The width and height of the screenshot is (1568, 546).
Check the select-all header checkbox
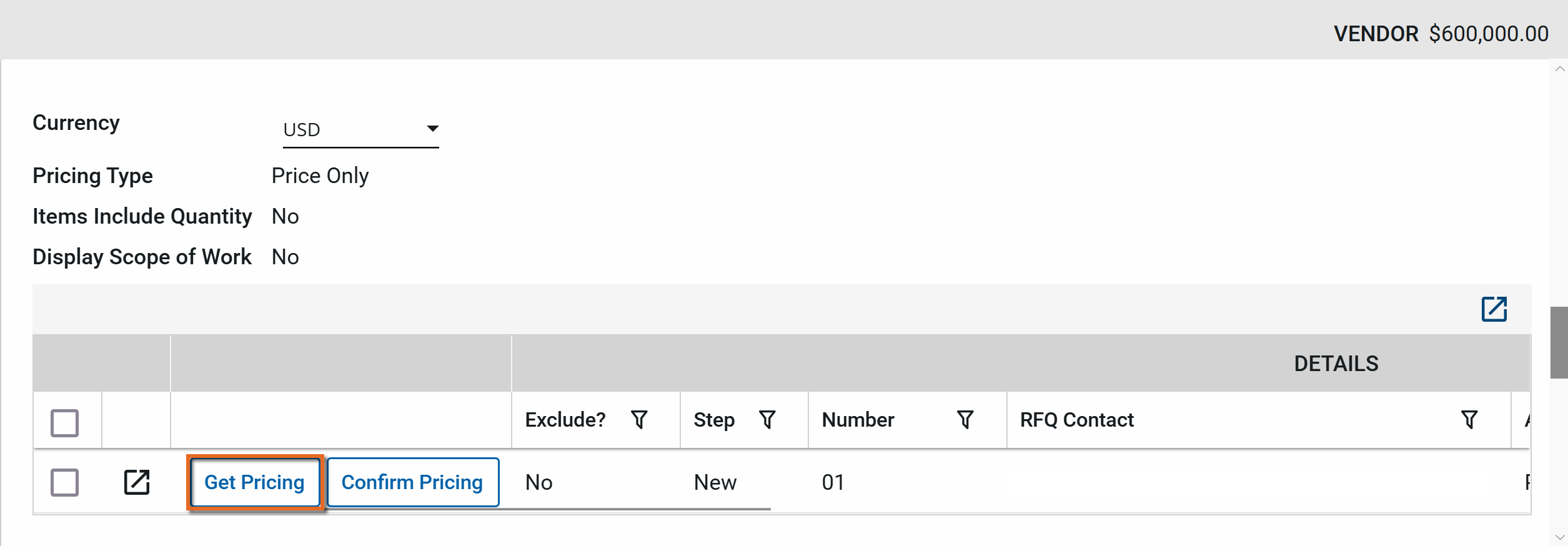click(64, 423)
